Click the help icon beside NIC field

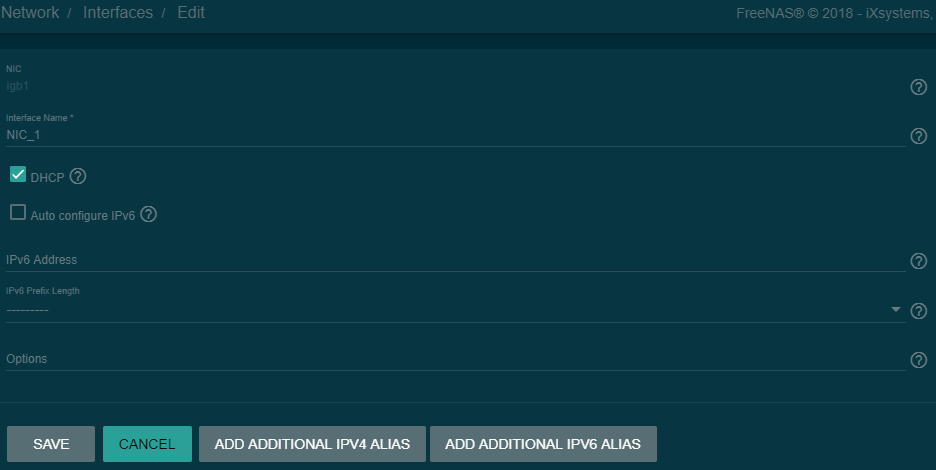(x=918, y=87)
